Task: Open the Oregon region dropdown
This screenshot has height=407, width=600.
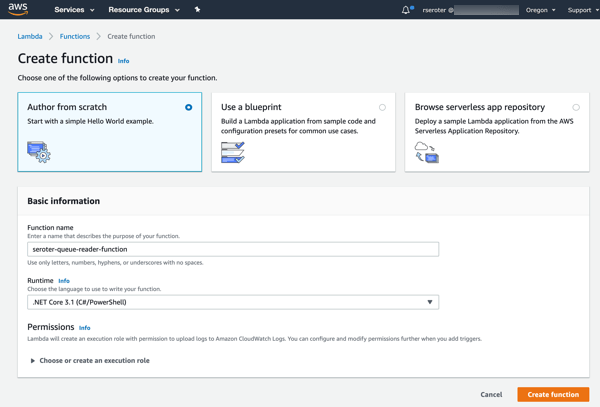Action: [540, 10]
